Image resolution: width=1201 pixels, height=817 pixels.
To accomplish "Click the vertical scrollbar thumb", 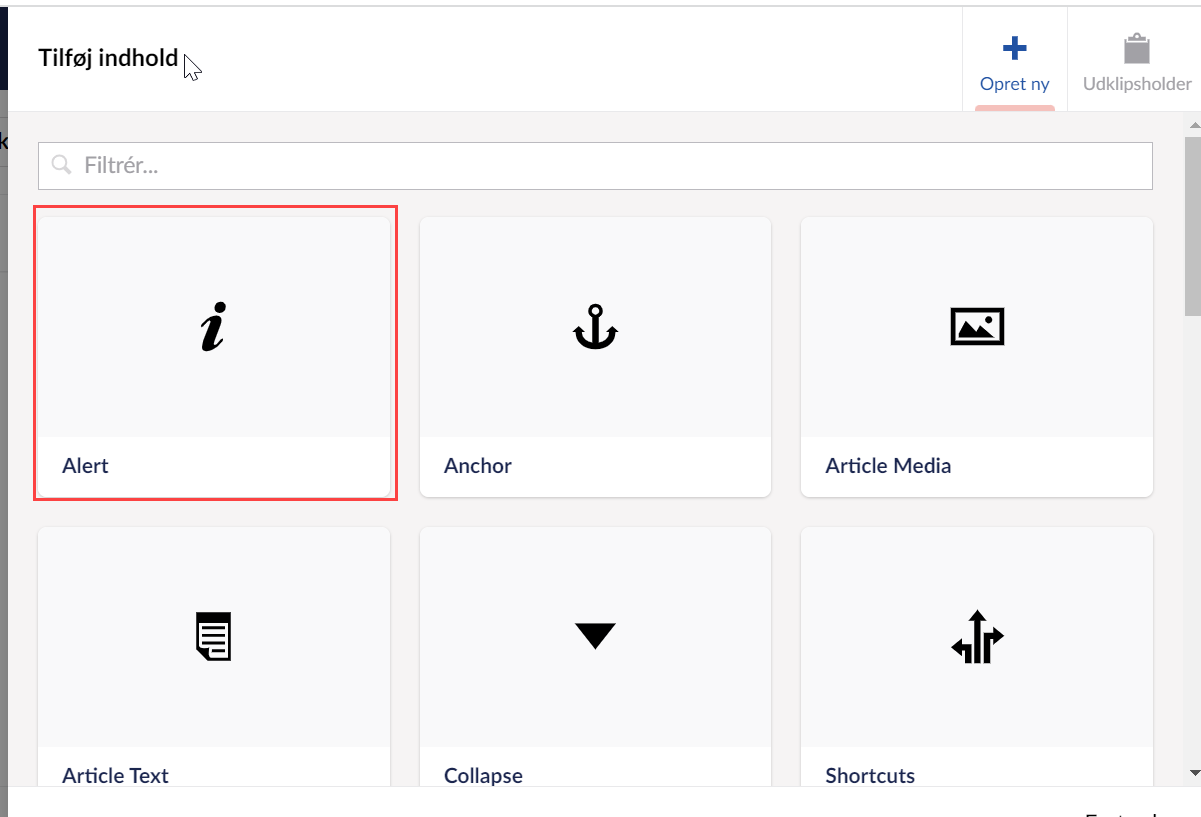I will [1192, 225].
